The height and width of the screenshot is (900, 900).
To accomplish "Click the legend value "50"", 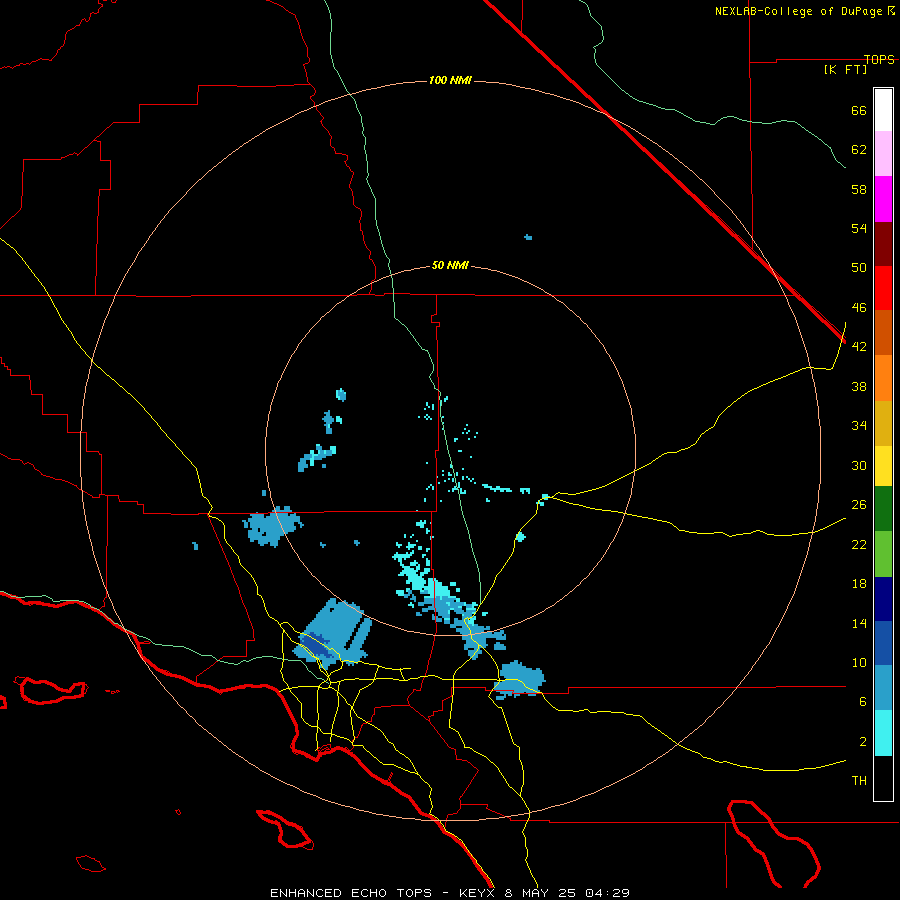I will pyautogui.click(x=859, y=267).
